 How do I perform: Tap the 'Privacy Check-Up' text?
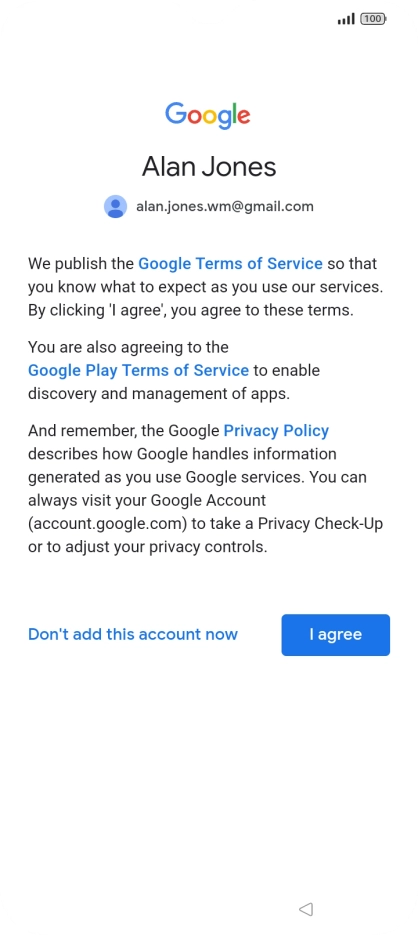click(x=321, y=524)
